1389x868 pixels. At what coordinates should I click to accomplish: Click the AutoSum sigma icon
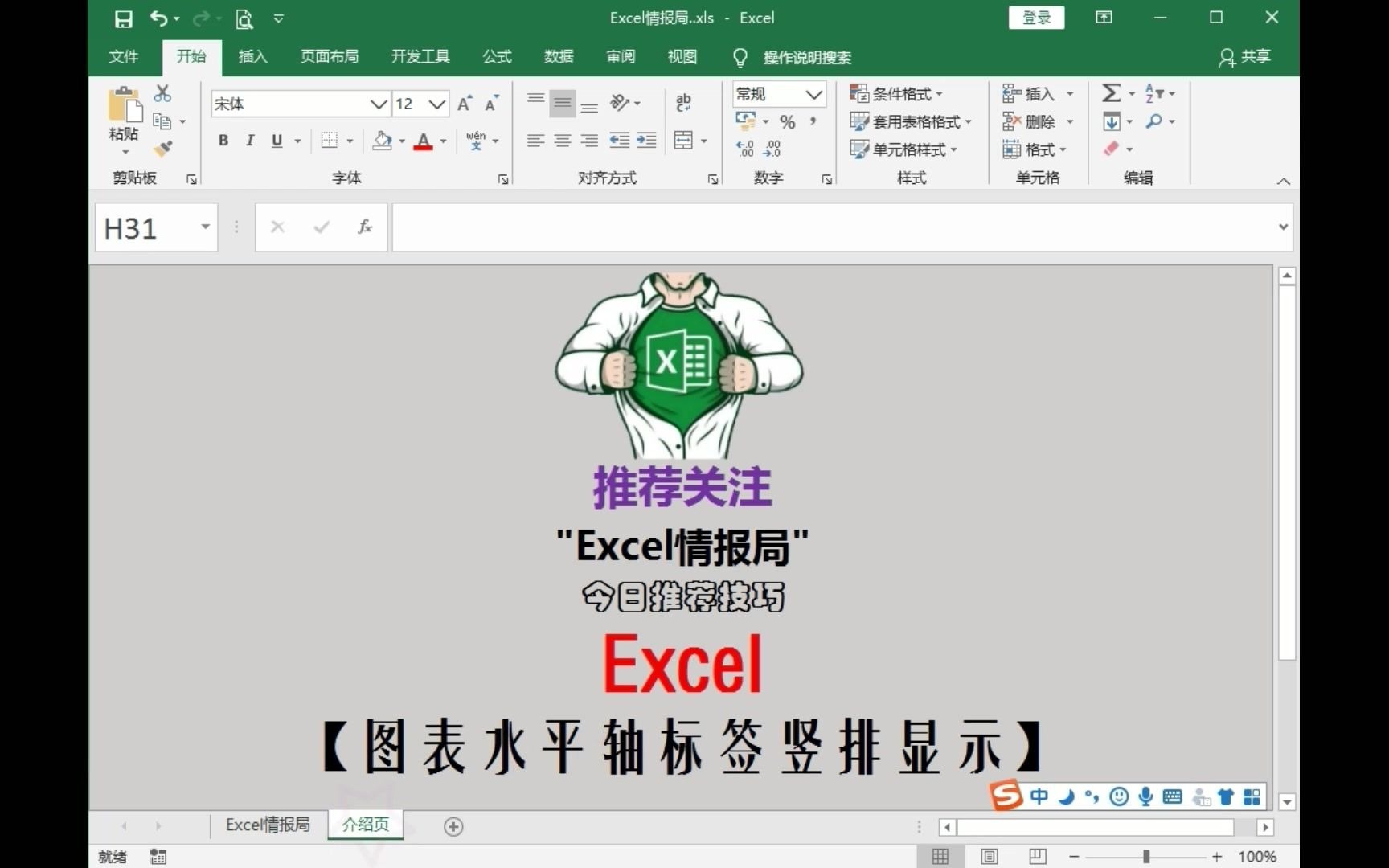[x=1111, y=93]
